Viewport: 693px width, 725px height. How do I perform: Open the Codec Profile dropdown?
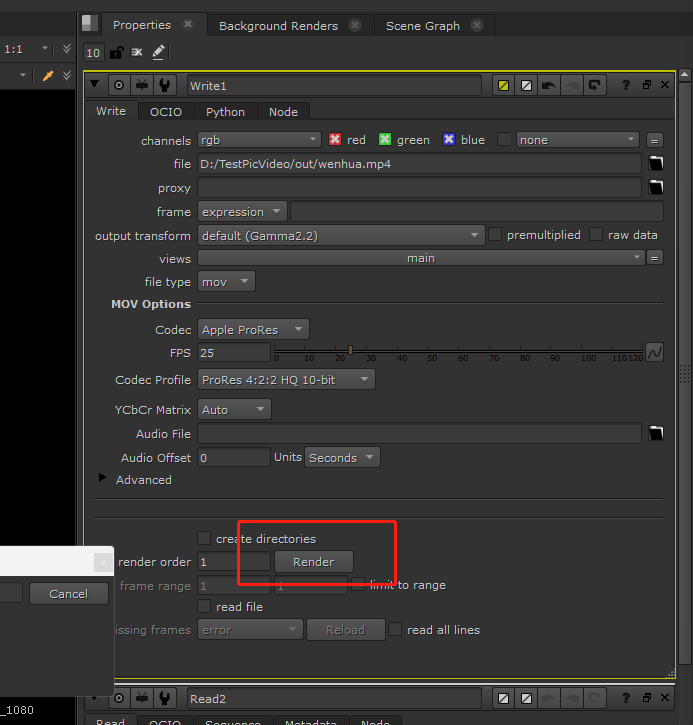[x=286, y=380]
